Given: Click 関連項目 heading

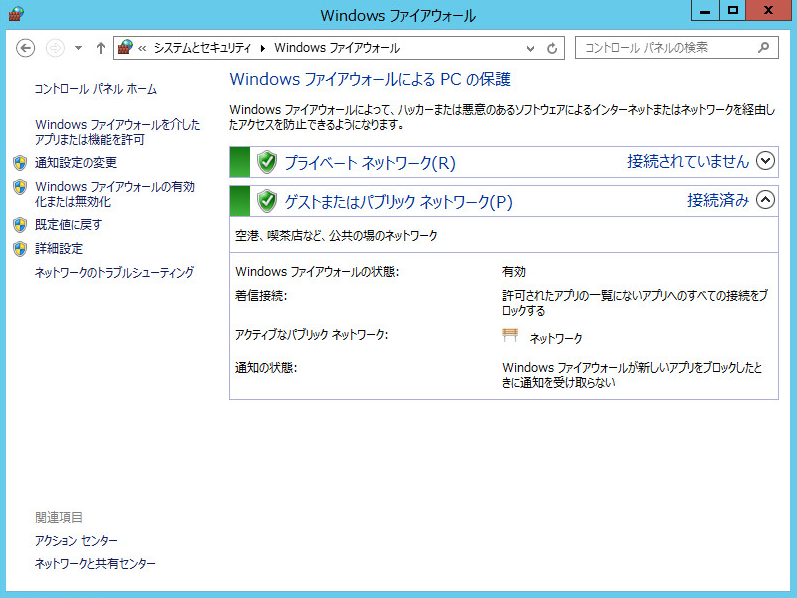Looking at the screenshot, I should 59,518.
